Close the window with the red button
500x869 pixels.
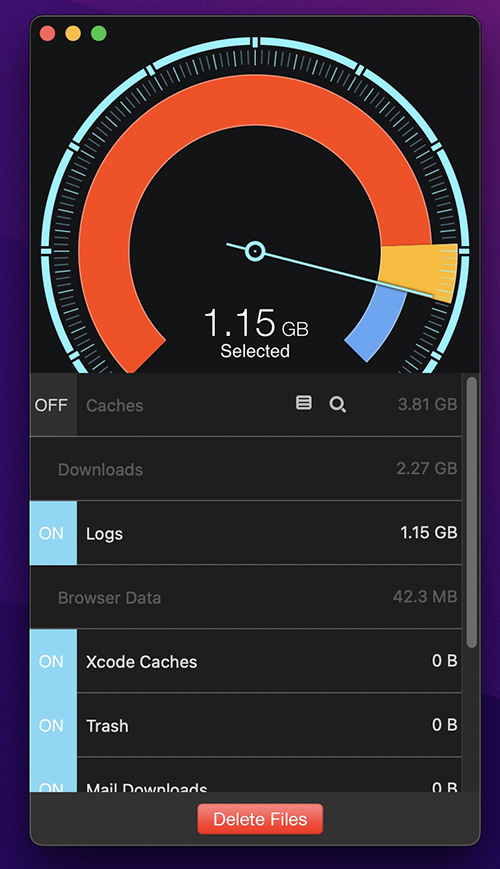click(48, 33)
